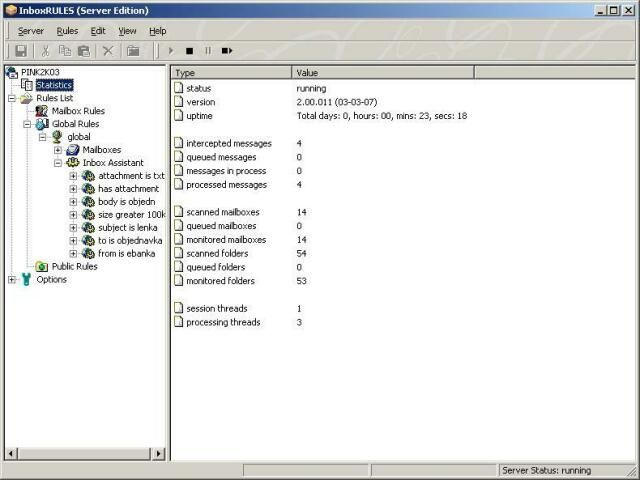This screenshot has width=640, height=480.
Task: Expand the 'has attachment' rule node
Action: 73,189
